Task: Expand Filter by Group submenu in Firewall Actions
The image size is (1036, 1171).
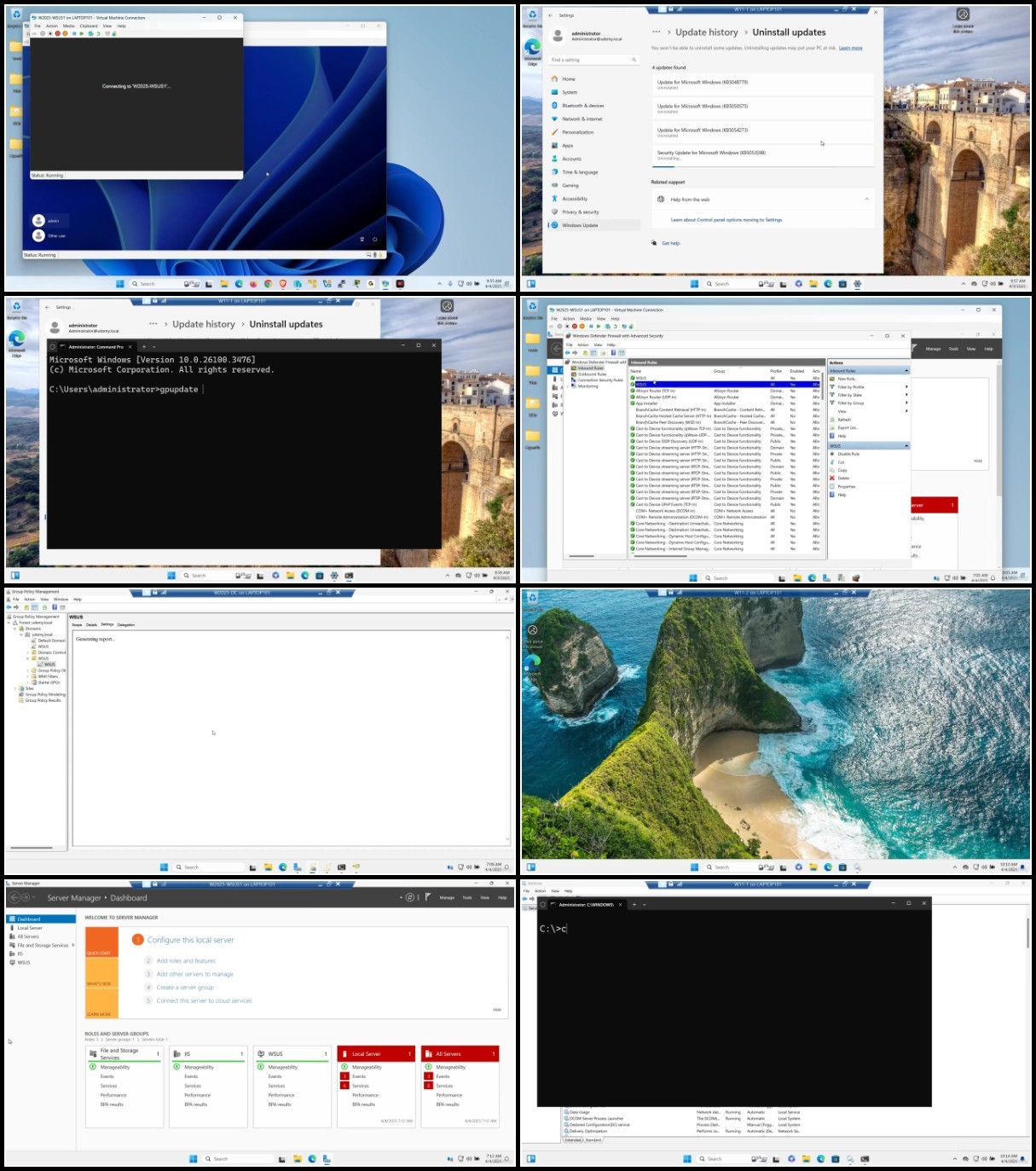Action: 906,403
